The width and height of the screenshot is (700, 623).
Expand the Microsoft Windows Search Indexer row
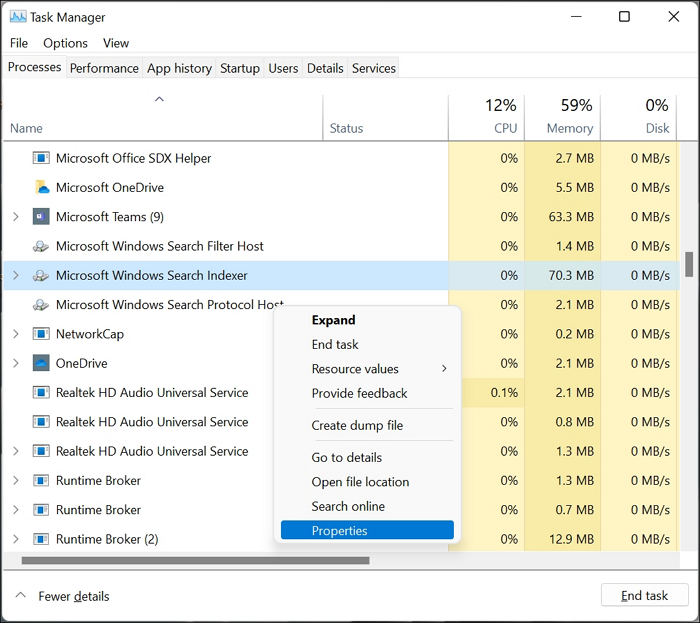click(16, 275)
